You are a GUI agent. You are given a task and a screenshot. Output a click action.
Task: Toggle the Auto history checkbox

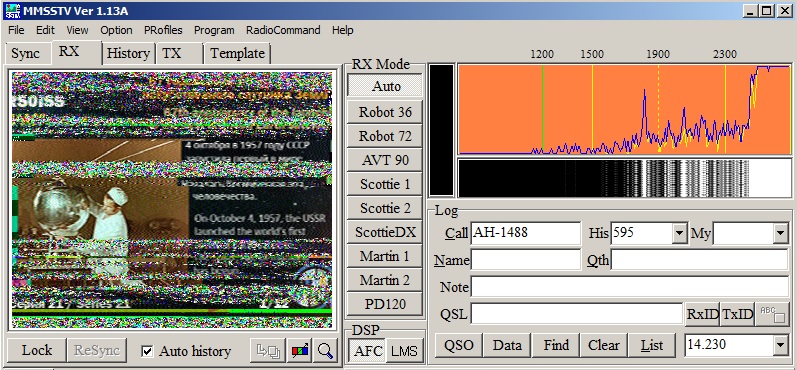[147, 351]
